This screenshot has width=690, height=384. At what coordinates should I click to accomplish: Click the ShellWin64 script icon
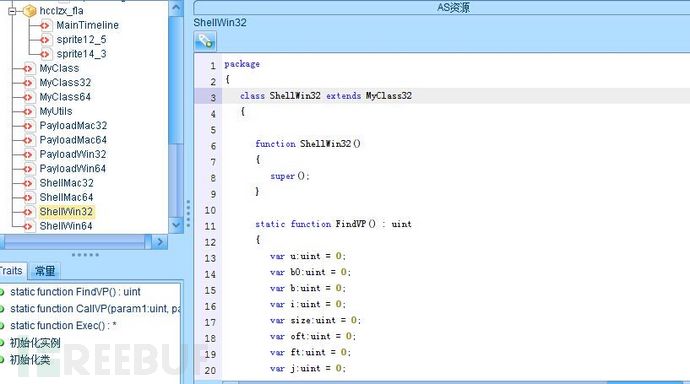(x=28, y=226)
